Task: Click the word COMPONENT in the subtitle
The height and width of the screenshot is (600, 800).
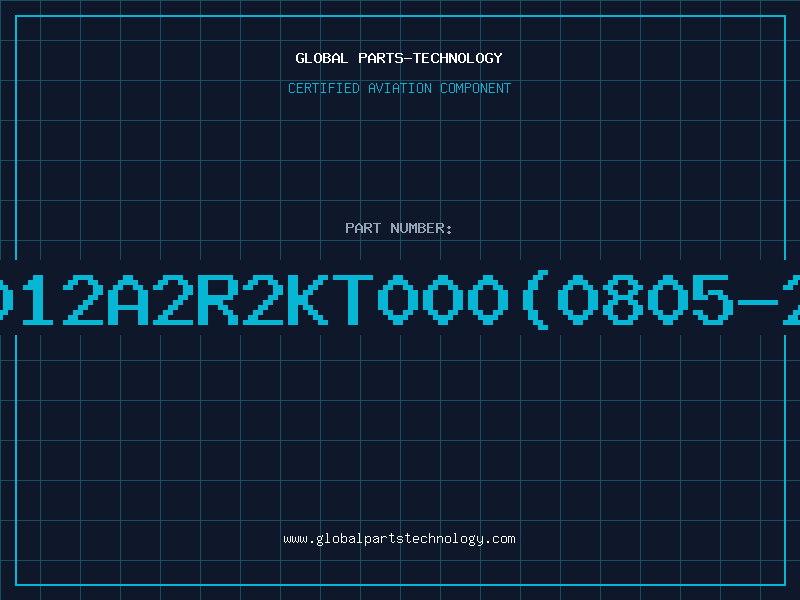Action: pos(475,88)
